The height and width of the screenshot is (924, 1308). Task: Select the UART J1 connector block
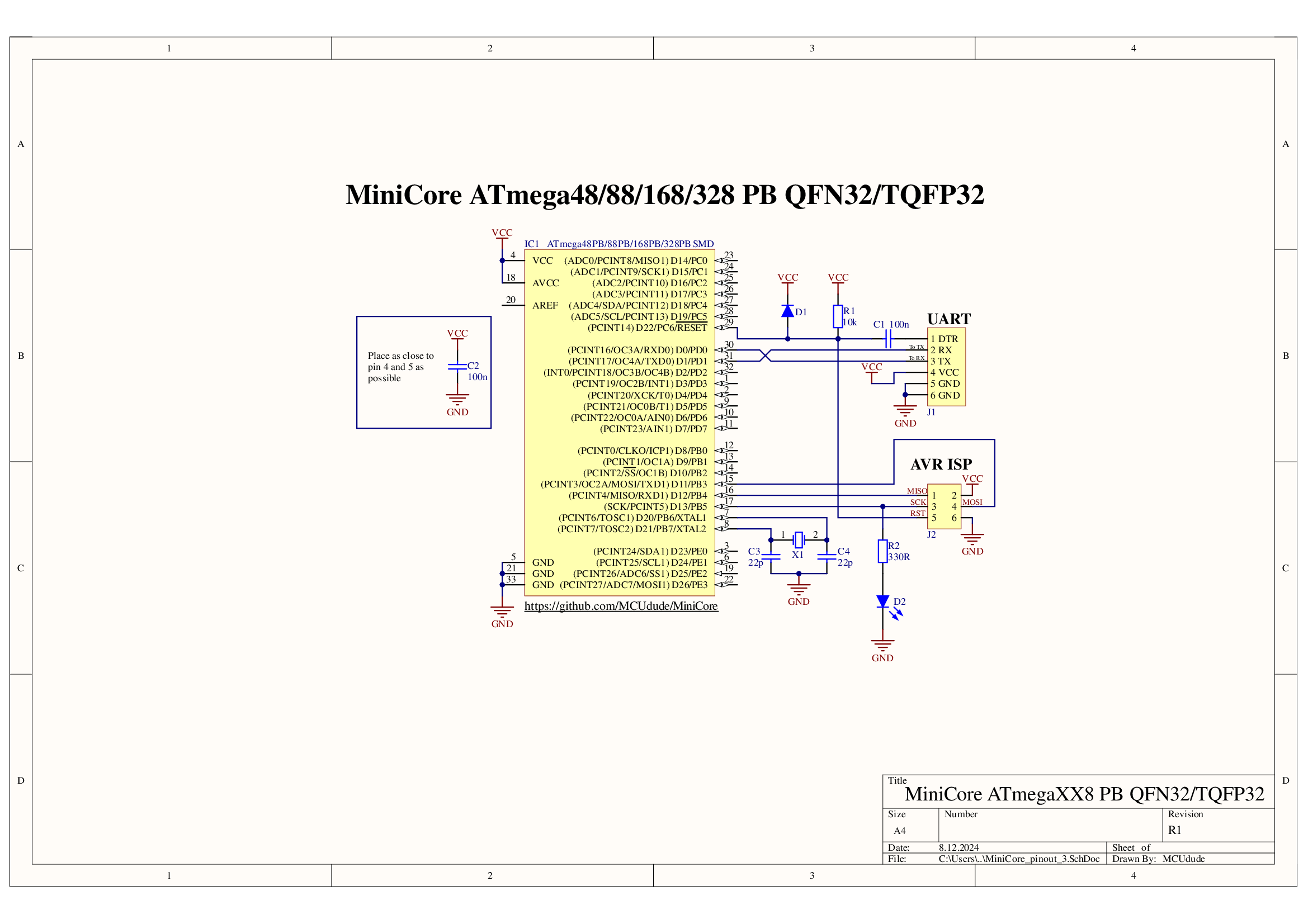pos(946,367)
